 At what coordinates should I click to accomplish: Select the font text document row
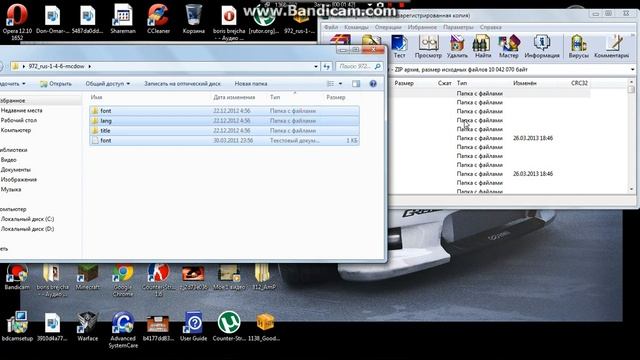(x=224, y=140)
